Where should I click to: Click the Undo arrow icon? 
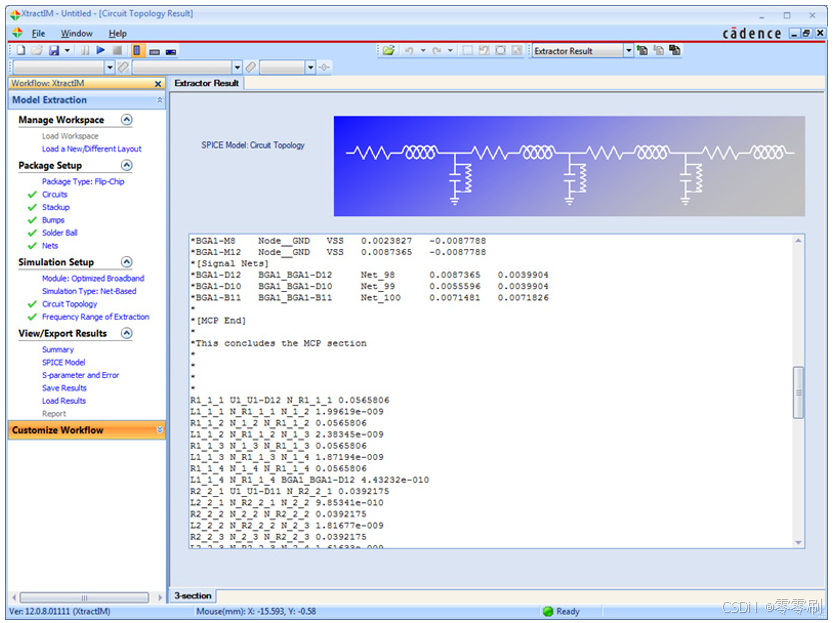pyautogui.click(x=409, y=51)
